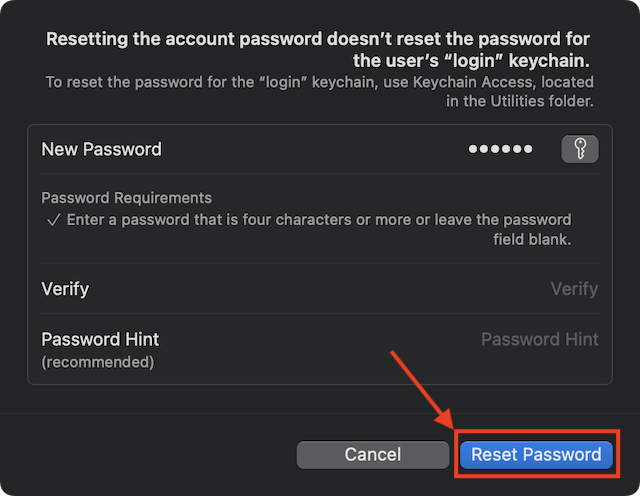Click the "Password Requirements" heading

(x=126, y=198)
